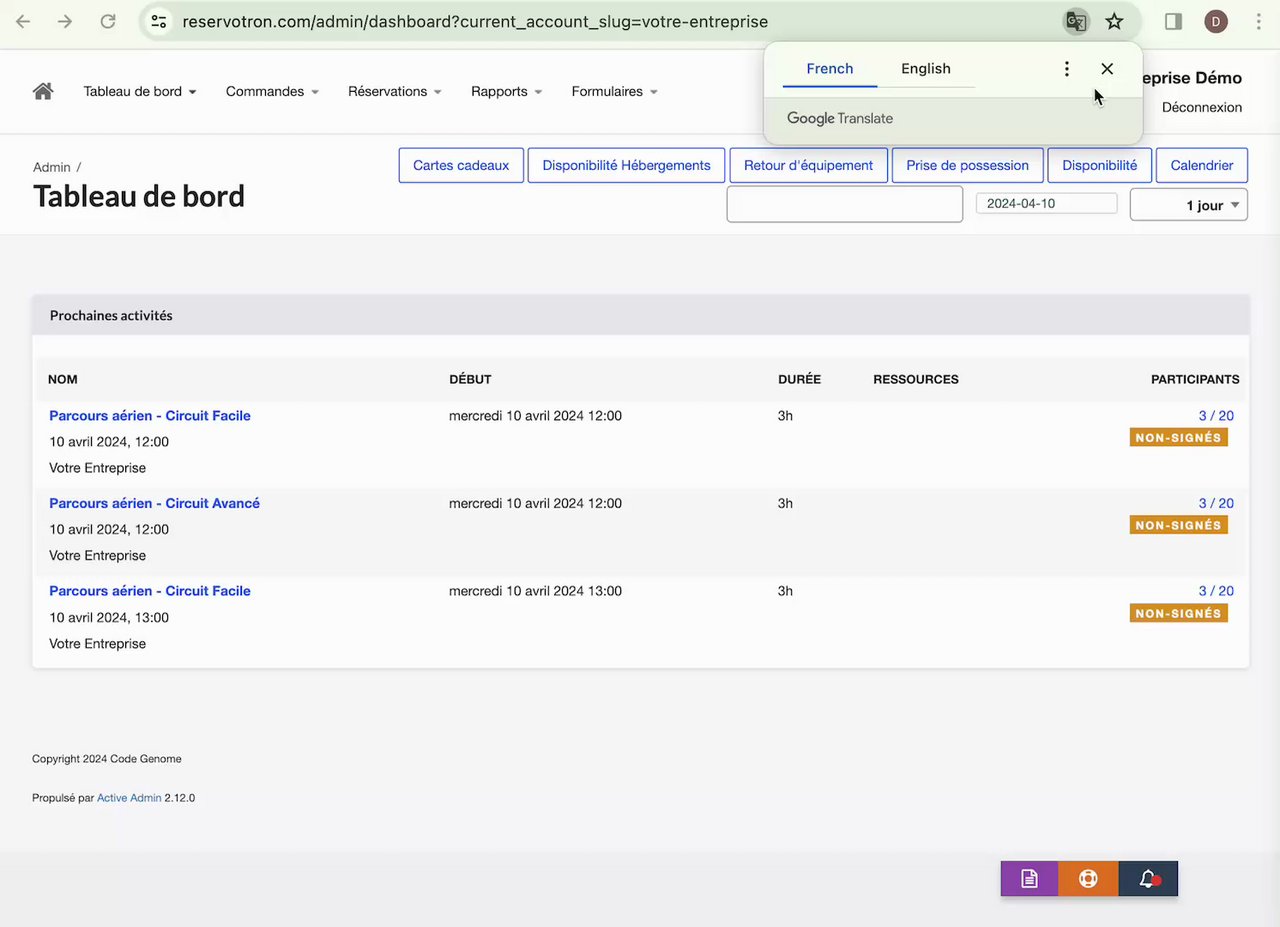Viewport: 1280px width, 927px height.
Task: Open the Commandes dropdown menu
Action: (x=272, y=91)
